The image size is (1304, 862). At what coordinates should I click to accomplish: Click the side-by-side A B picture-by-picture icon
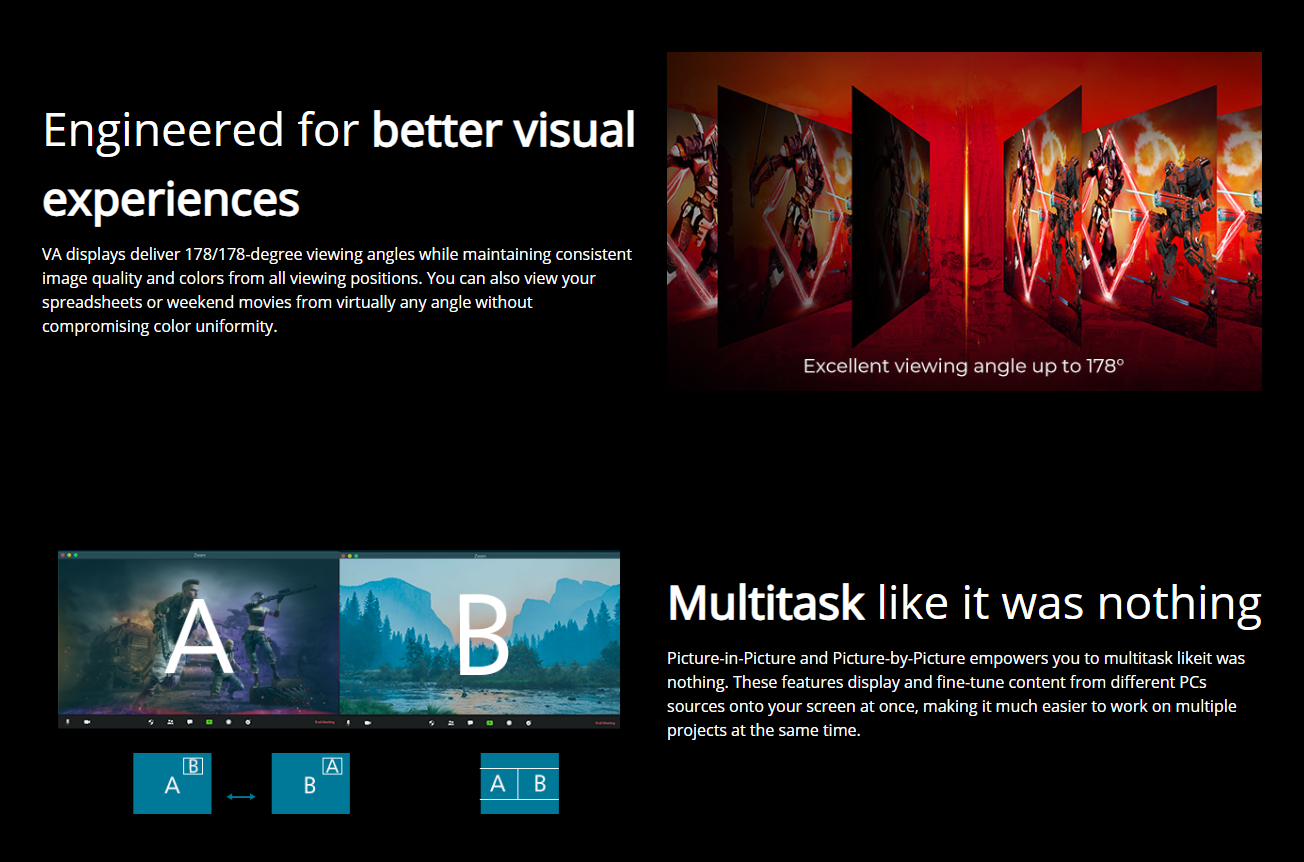(x=519, y=783)
